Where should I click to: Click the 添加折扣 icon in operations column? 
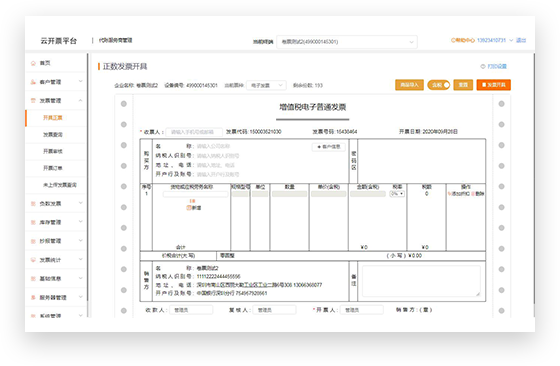(450, 194)
